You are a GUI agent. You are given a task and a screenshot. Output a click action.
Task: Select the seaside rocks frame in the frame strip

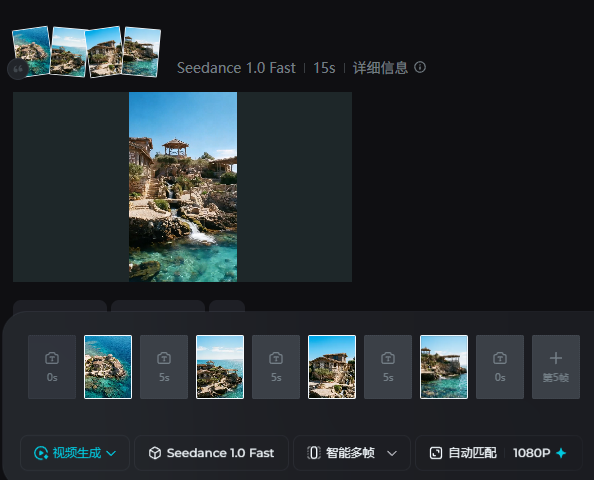click(x=220, y=367)
